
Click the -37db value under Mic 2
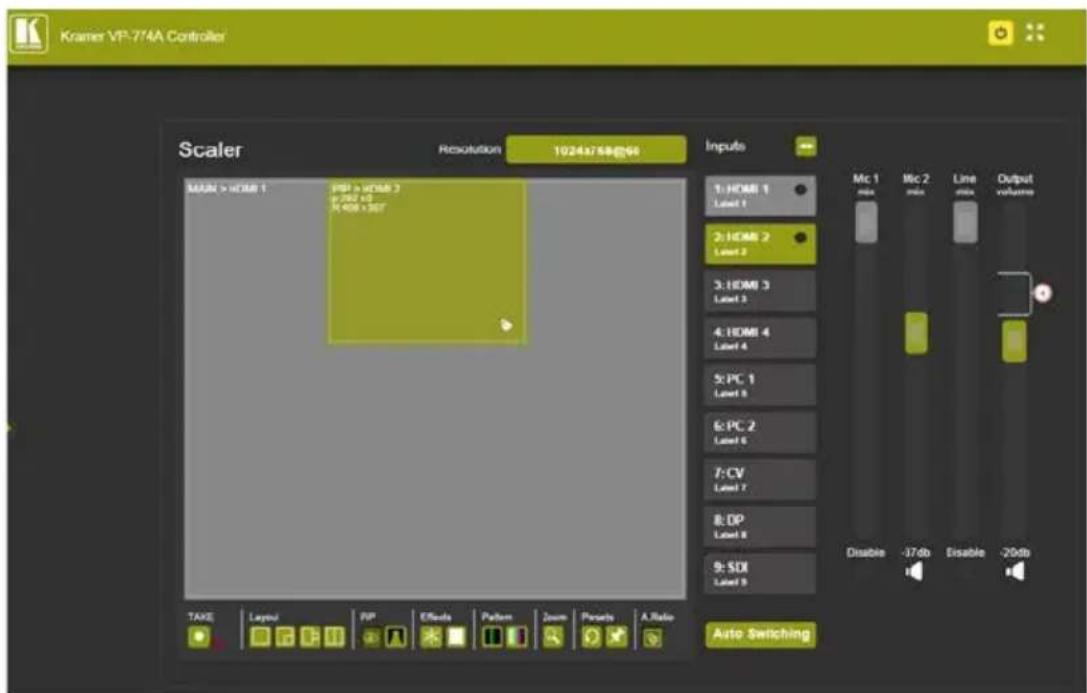coord(916,552)
